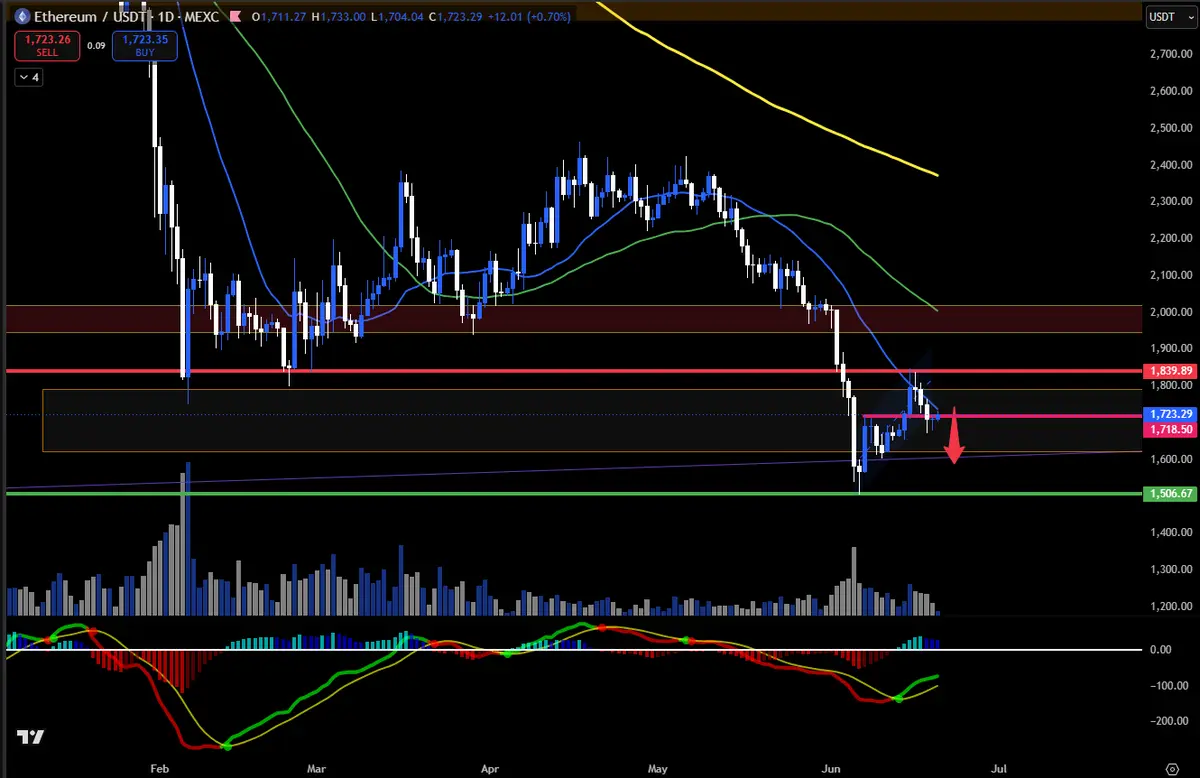Click the pink flag icon beside MEXC
The image size is (1200, 778).
pos(236,17)
